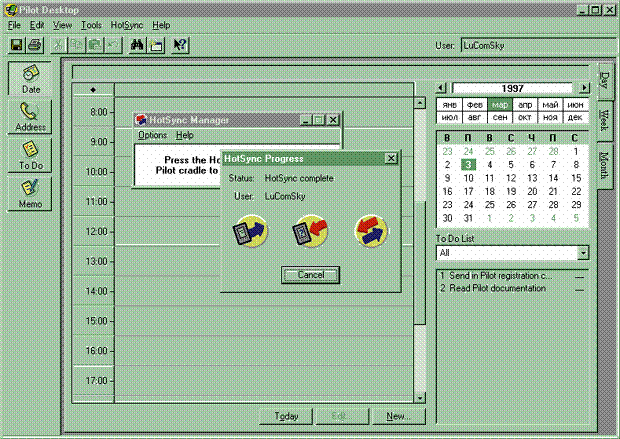Viewport: 620px width, 439px height.
Task: Select day 10 in the calendar
Action: pyautogui.click(x=469, y=178)
